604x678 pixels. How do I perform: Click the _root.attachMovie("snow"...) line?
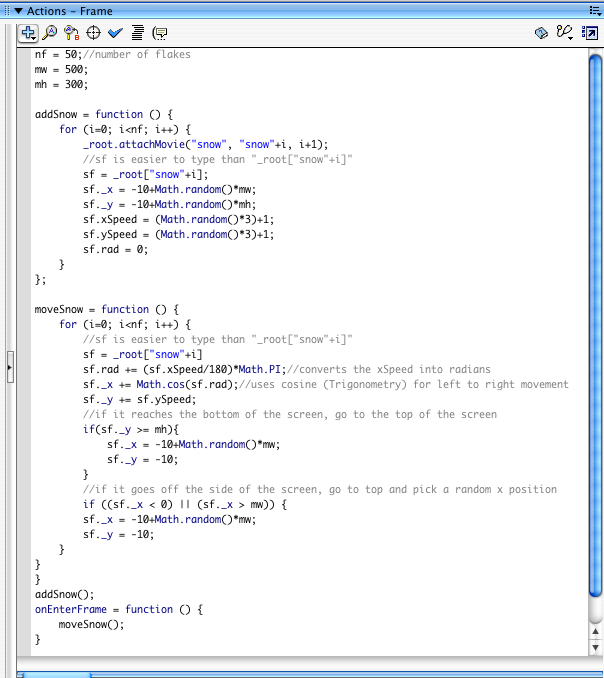(206, 144)
